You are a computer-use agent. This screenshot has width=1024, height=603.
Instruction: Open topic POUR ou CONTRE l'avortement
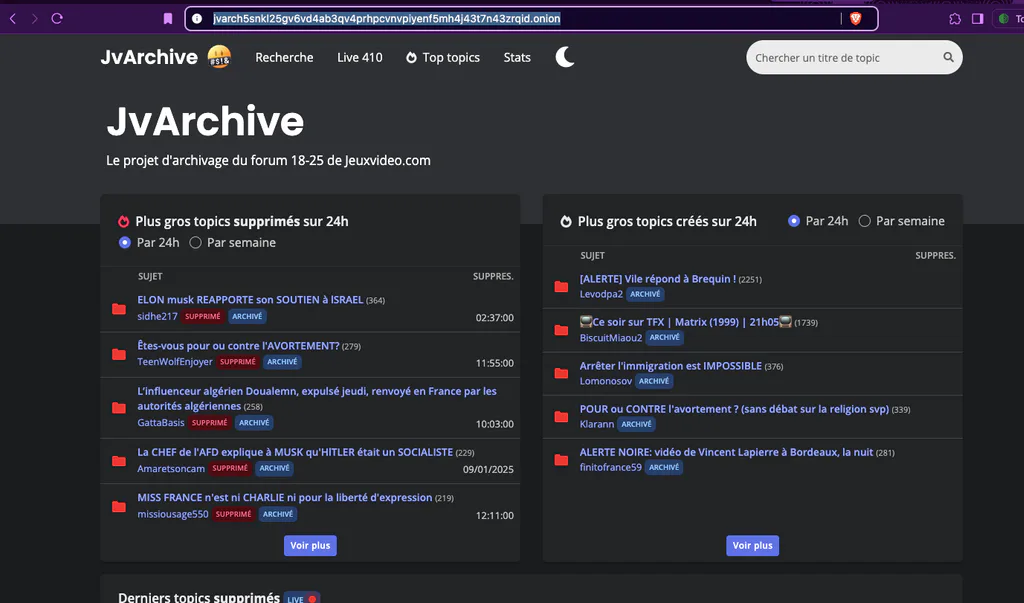[x=734, y=409]
